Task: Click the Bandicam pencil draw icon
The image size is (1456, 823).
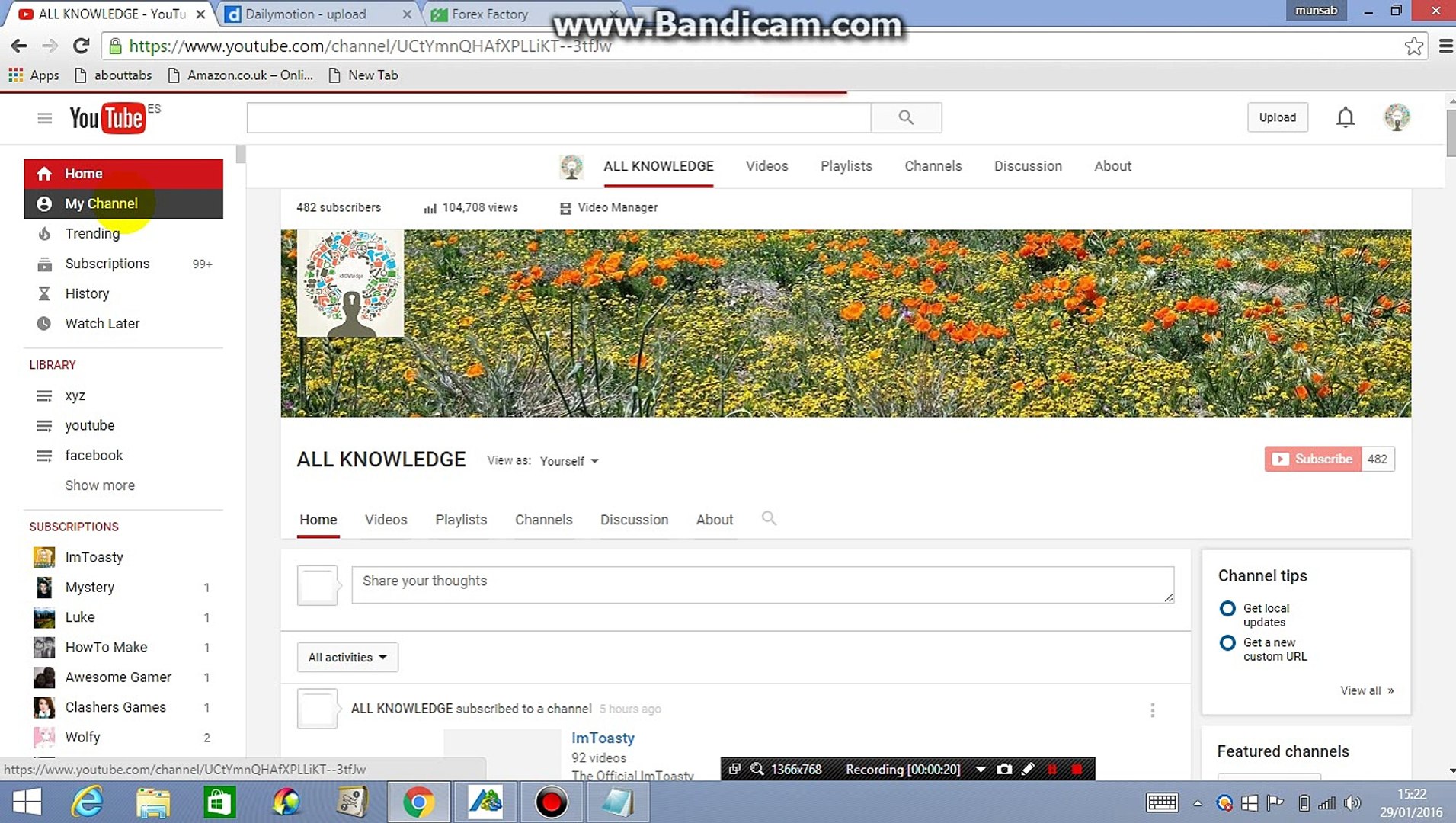Action: tap(1028, 769)
